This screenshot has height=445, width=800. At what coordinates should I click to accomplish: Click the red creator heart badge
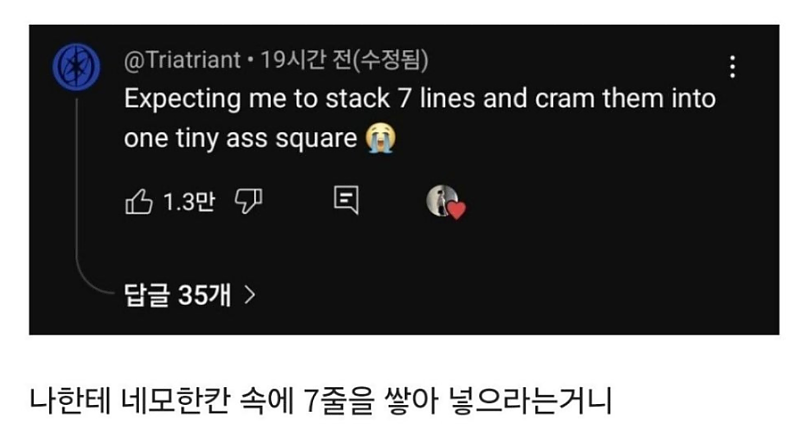coord(456,210)
